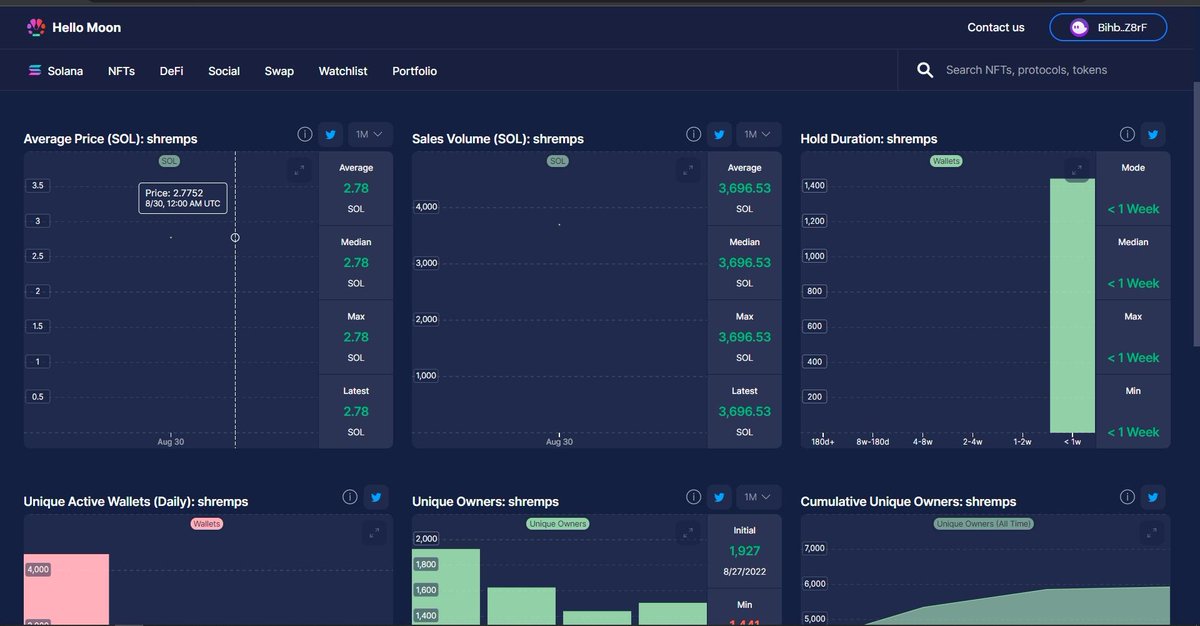Expand the Hold Duration chart to fullscreen
Viewport: 1200px width, 626px height.
pyautogui.click(x=1077, y=170)
